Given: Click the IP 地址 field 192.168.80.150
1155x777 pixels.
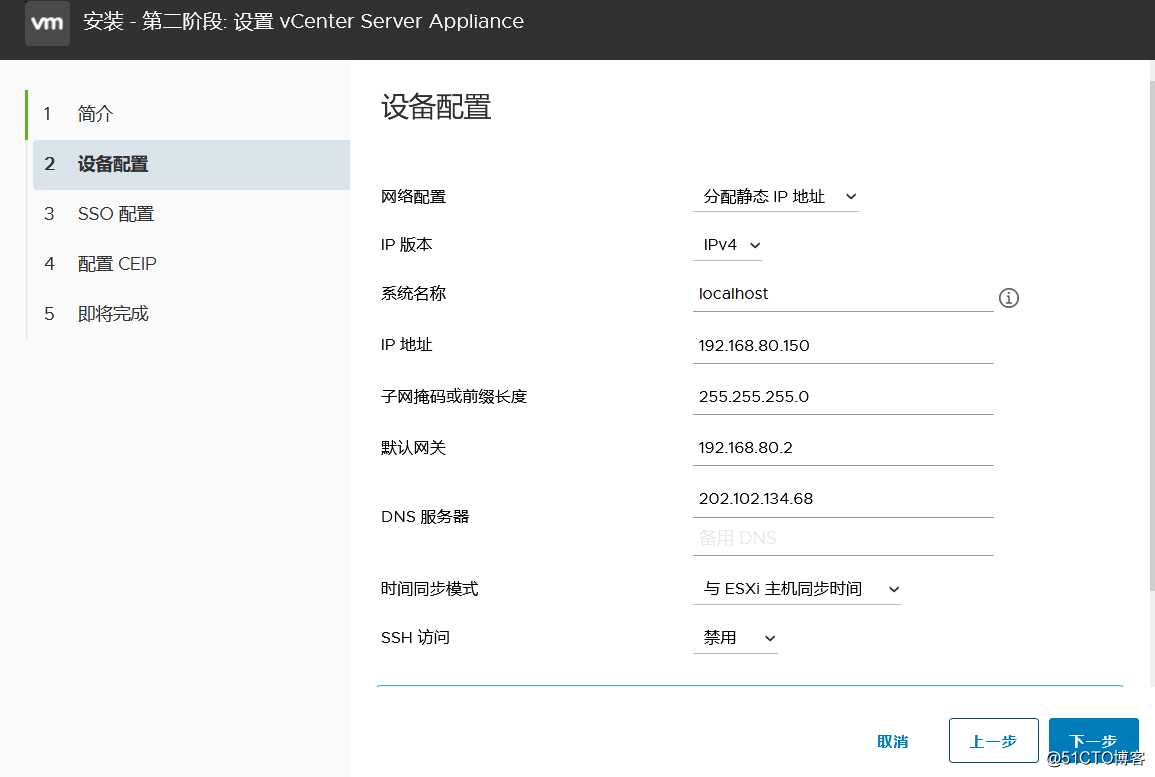Looking at the screenshot, I should [843, 345].
